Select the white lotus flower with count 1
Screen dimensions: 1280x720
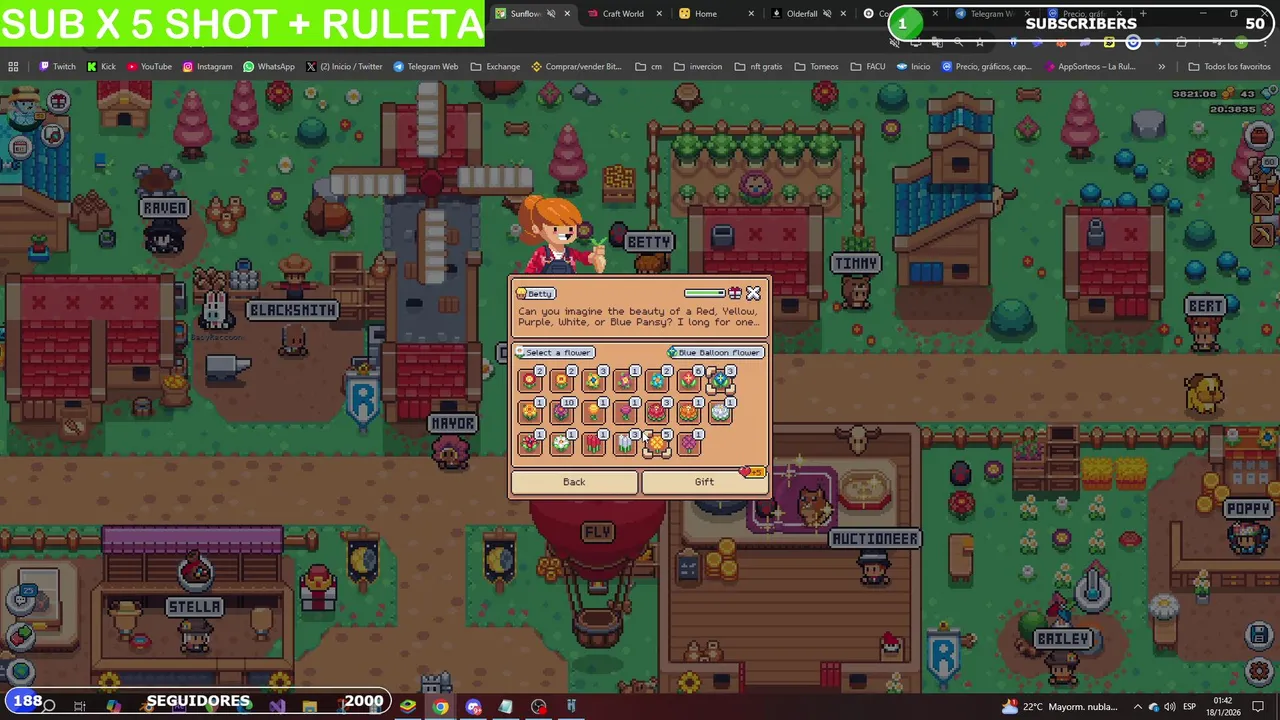point(721,412)
